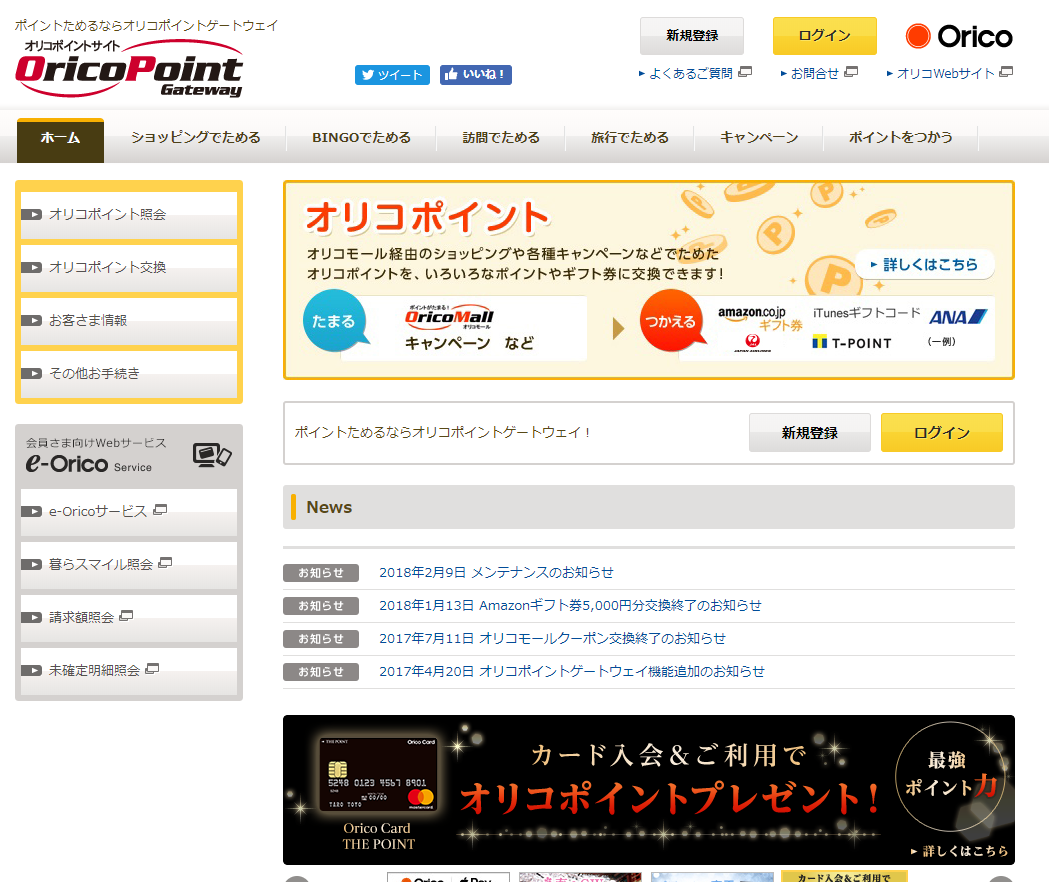This screenshot has width=1049, height=882.
Task: Click the Orico brand logo
Action: (x=959, y=37)
